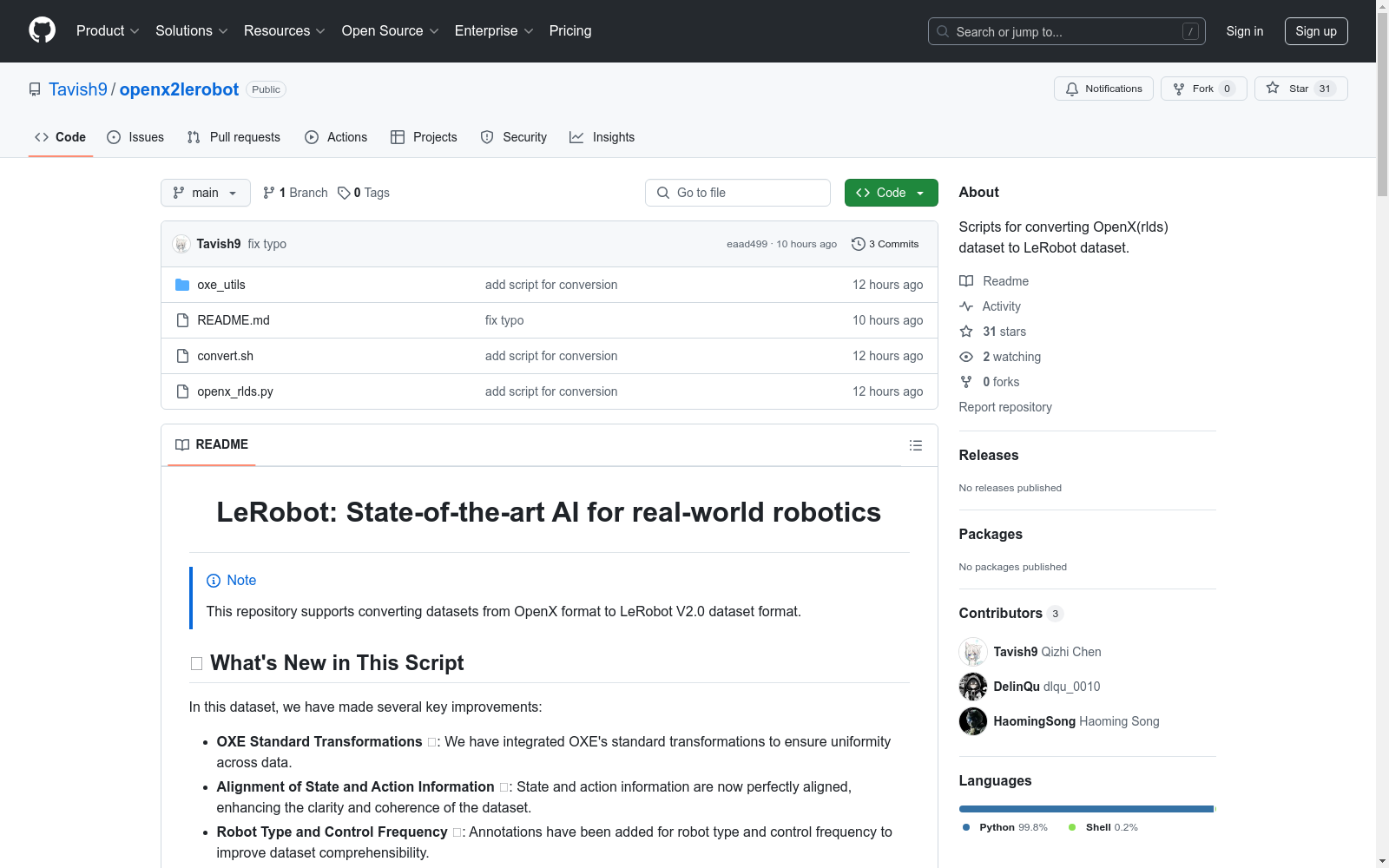Open the README outline list icon
Screen dimensions: 1389x868
click(915, 445)
